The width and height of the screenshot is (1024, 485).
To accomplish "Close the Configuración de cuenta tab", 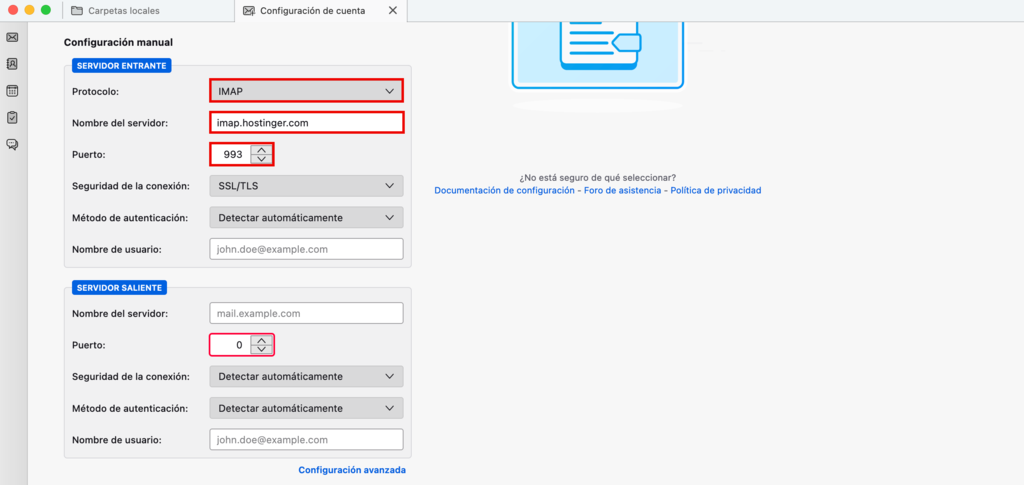I will pos(392,10).
